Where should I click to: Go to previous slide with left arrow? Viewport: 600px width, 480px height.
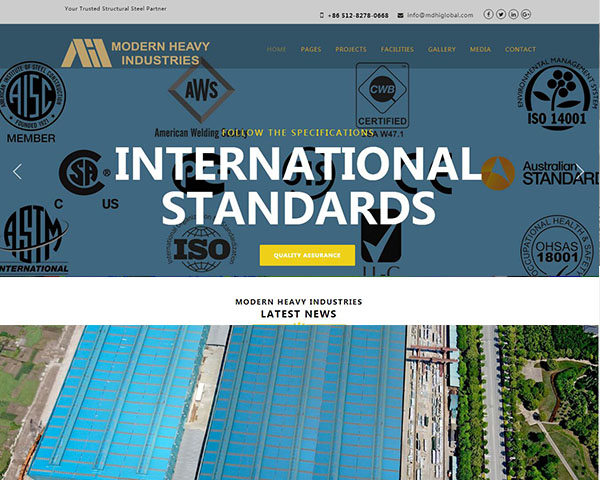click(x=17, y=171)
